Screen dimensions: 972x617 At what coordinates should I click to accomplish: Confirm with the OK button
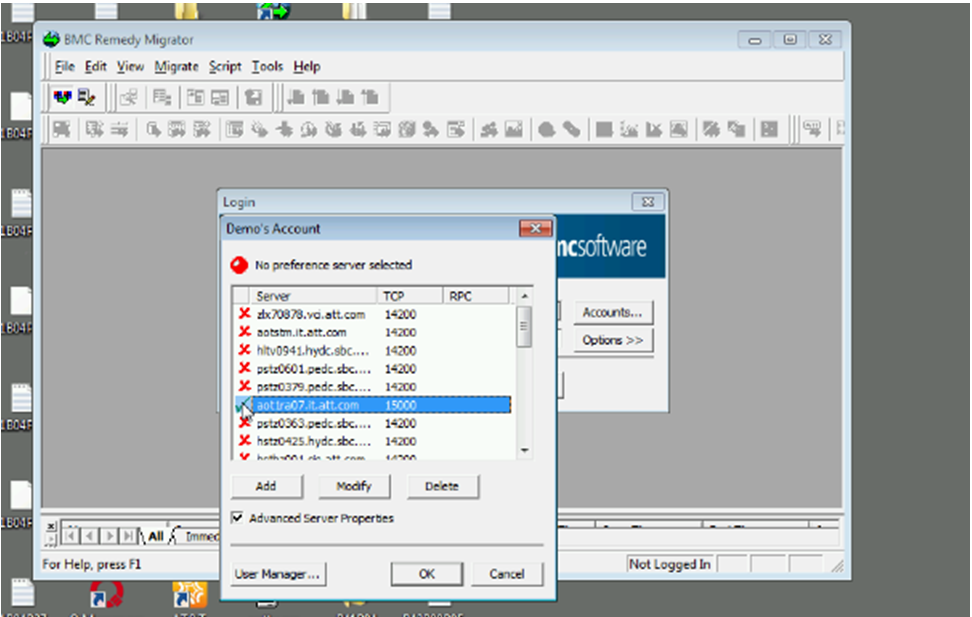pyautogui.click(x=426, y=574)
